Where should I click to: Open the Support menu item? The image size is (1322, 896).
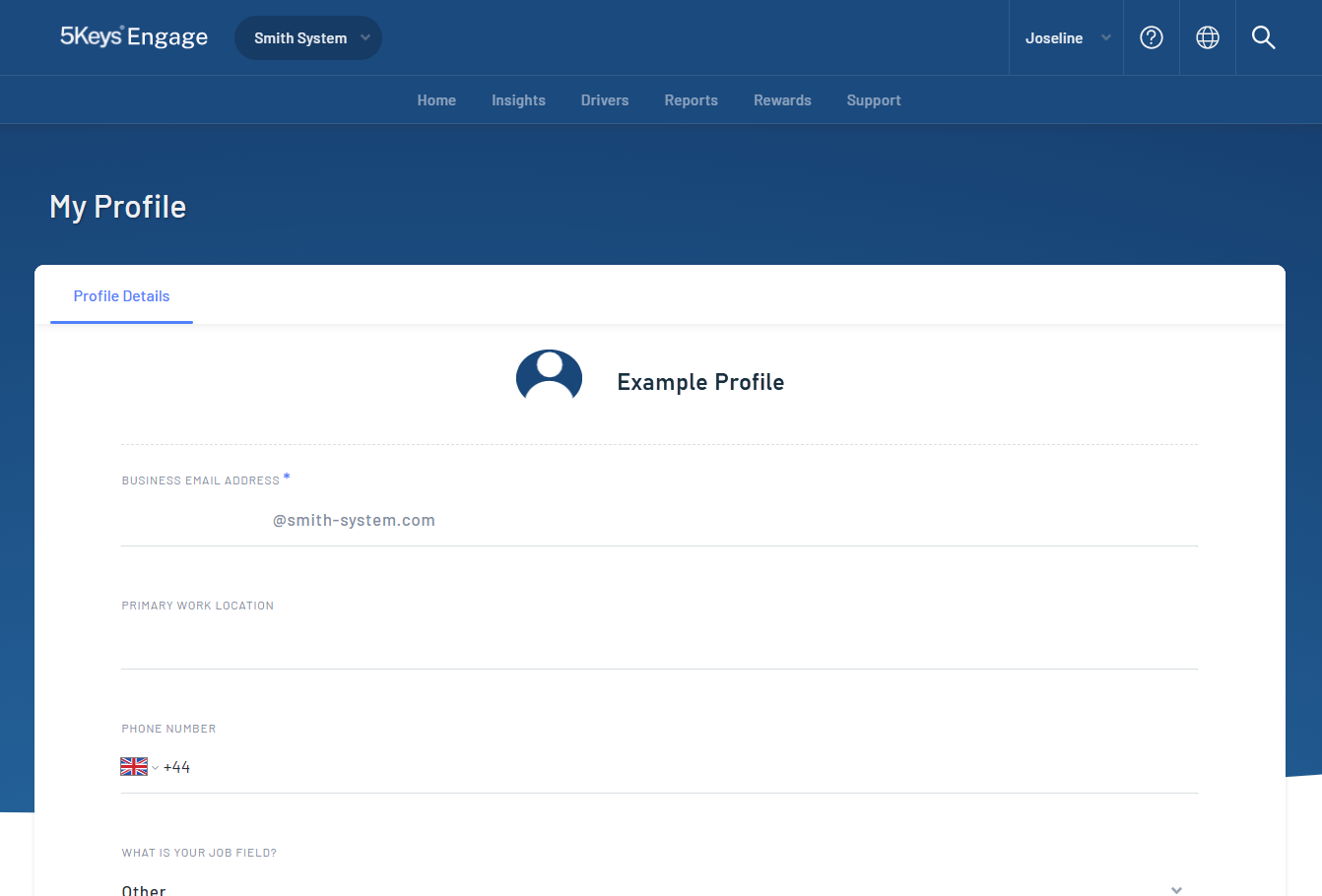[874, 100]
